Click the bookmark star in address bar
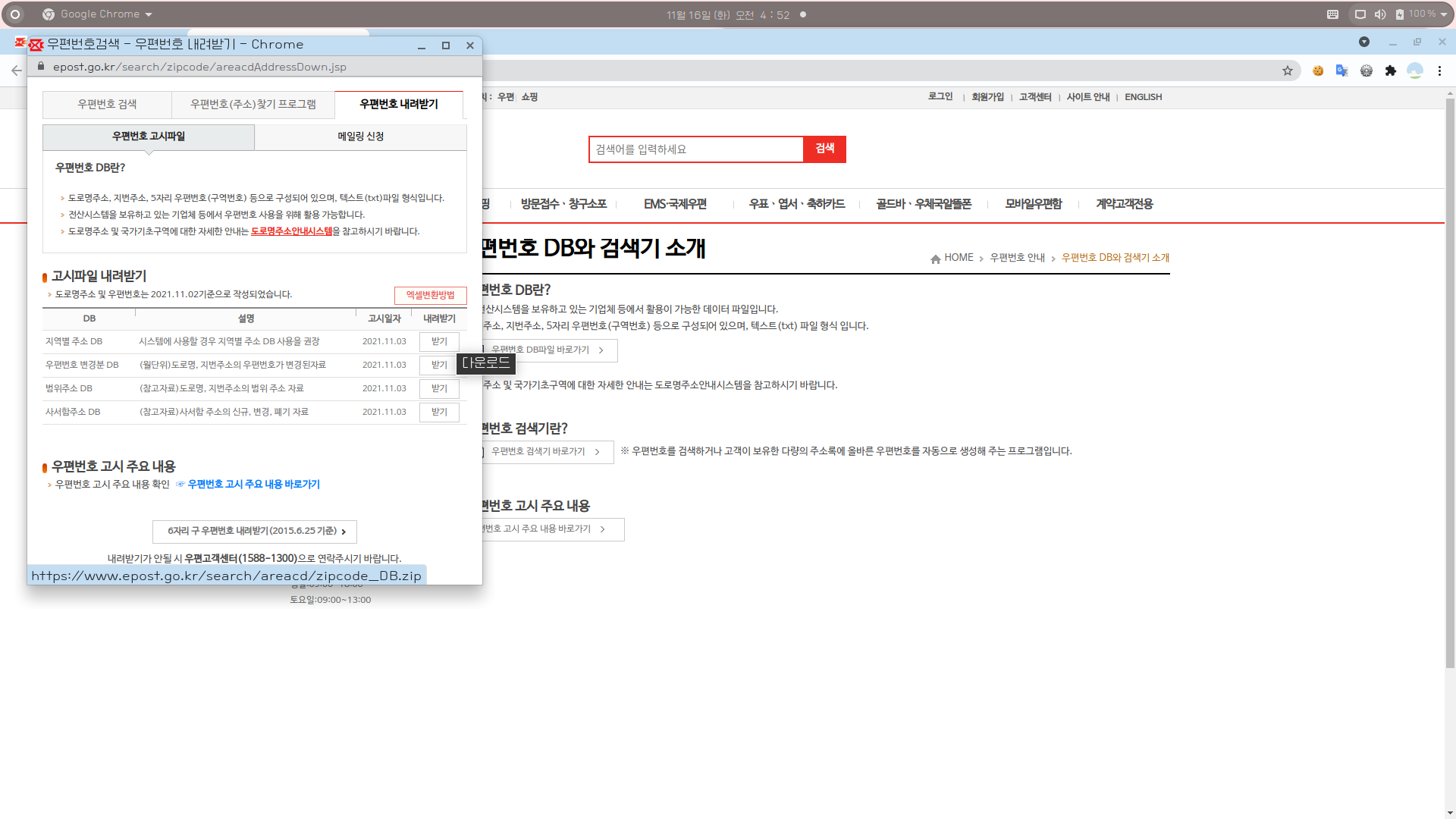 [x=1288, y=71]
